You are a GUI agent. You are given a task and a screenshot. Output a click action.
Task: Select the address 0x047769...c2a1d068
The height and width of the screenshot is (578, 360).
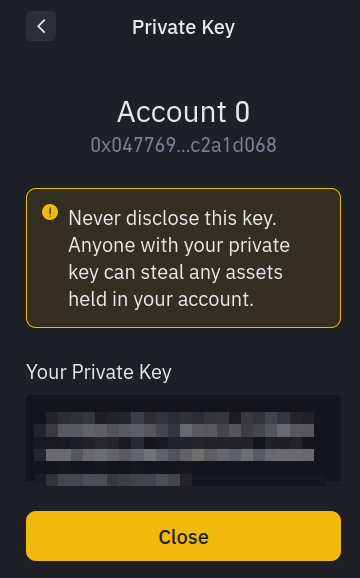(184, 145)
